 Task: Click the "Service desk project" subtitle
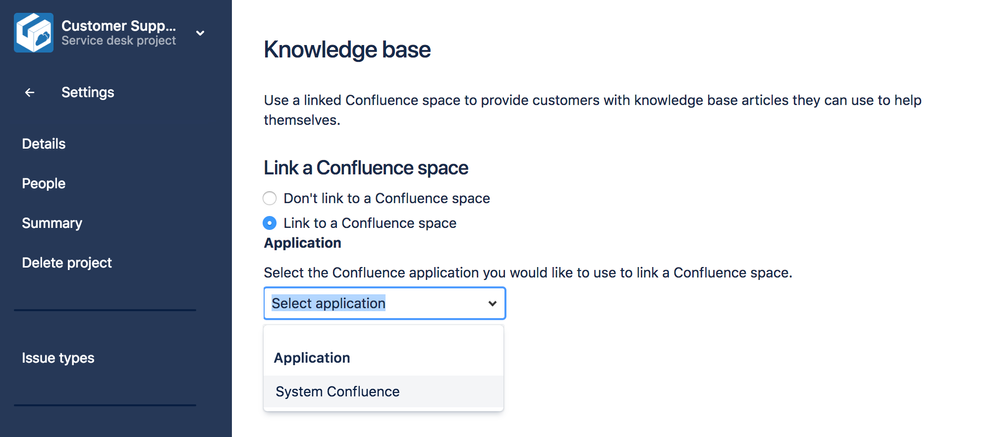[118, 41]
